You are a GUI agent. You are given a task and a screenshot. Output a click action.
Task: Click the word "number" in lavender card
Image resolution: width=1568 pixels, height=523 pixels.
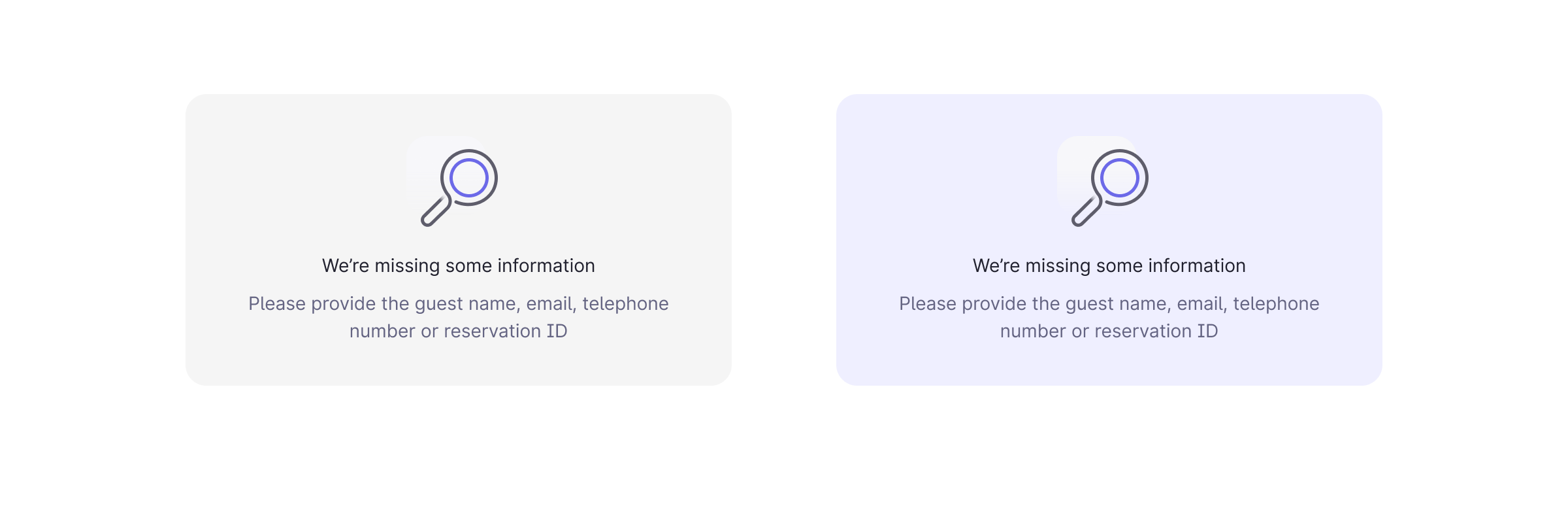1033,331
